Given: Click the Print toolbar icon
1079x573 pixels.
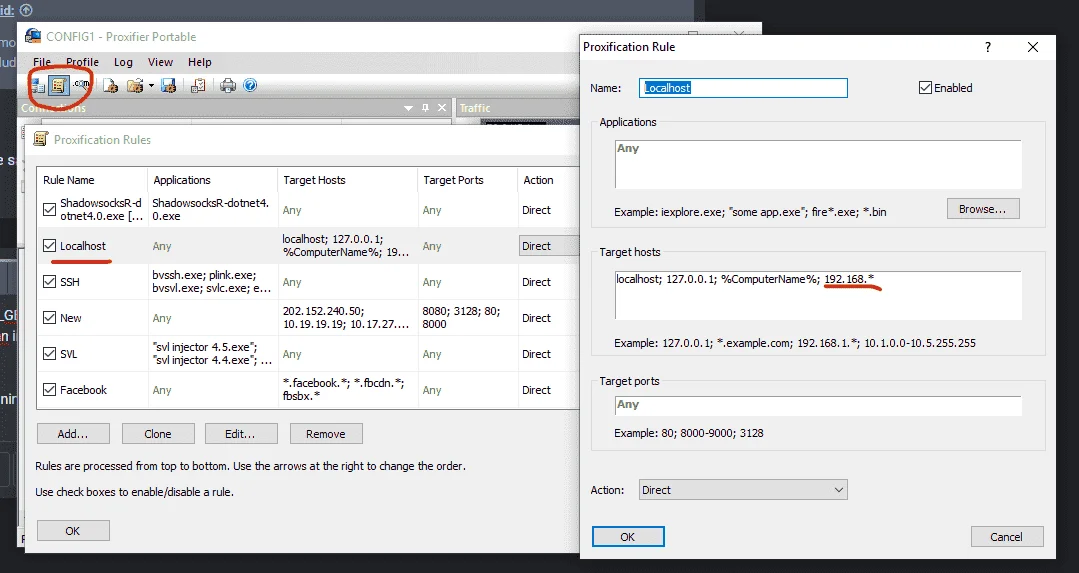Looking at the screenshot, I should tap(228, 85).
